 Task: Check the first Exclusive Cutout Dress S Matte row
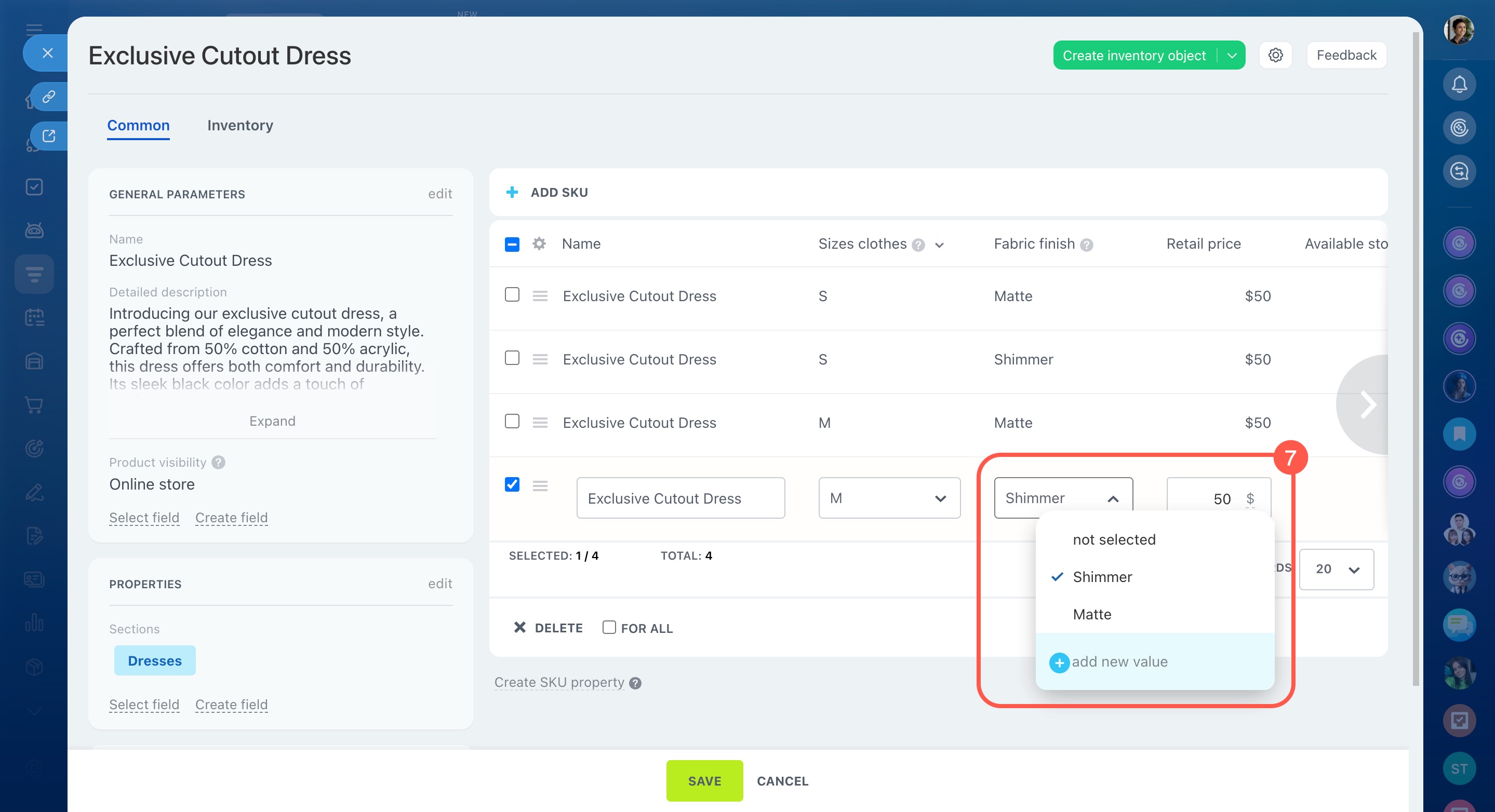coord(512,295)
